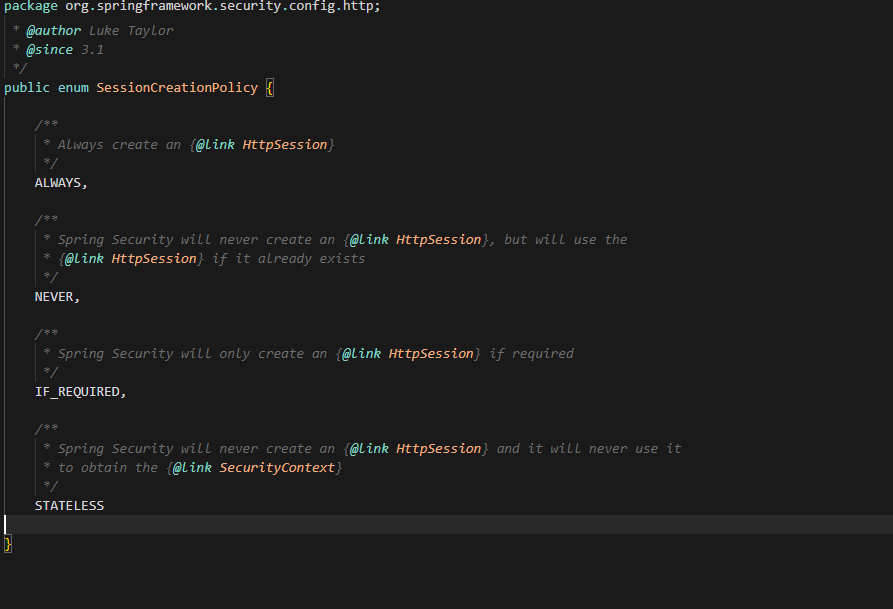893x609 pixels.
Task: Click HttpSession in the 'only create' comment
Action: pyautogui.click(x=431, y=354)
